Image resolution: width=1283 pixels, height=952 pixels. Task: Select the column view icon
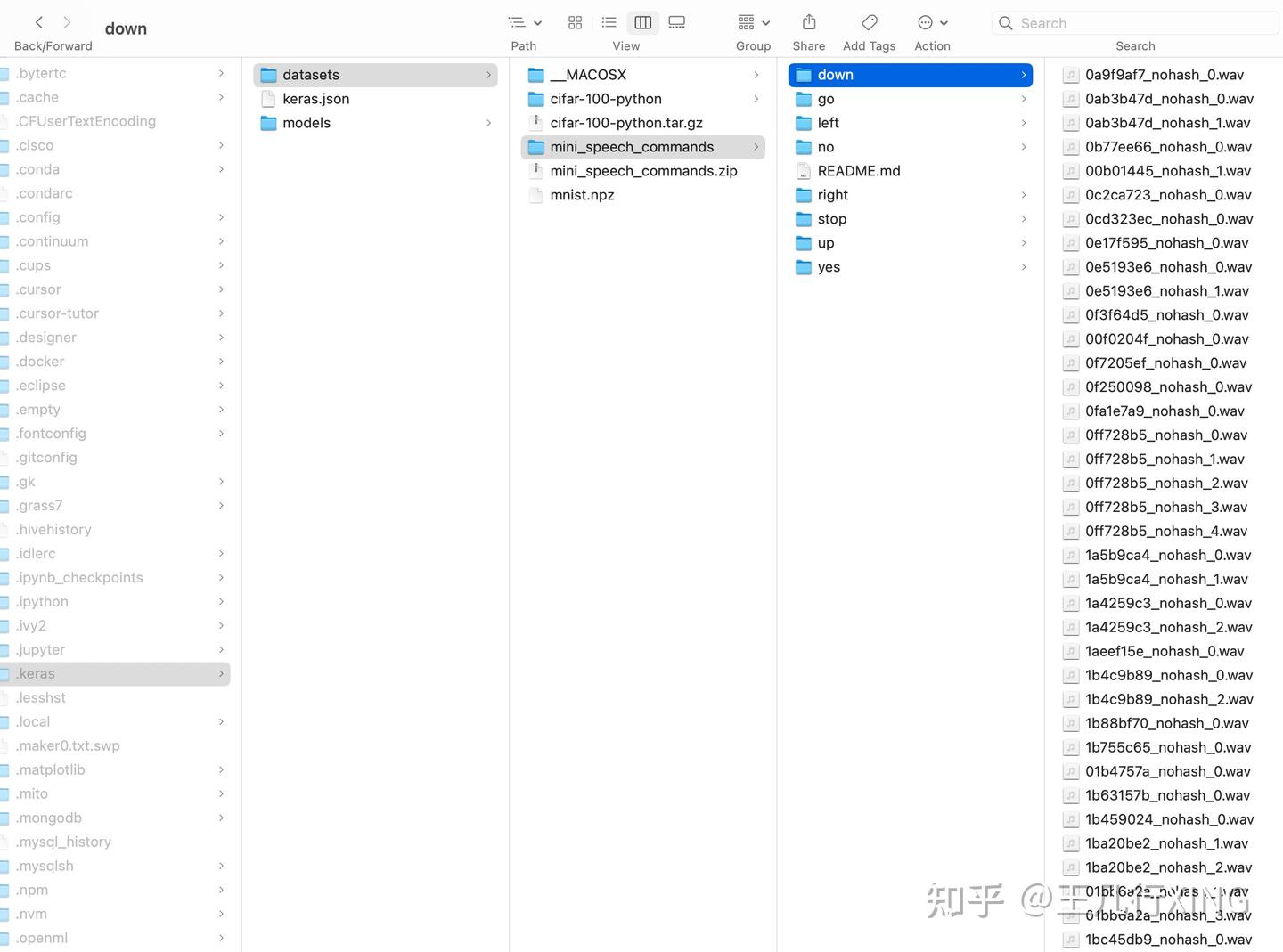coord(642,22)
